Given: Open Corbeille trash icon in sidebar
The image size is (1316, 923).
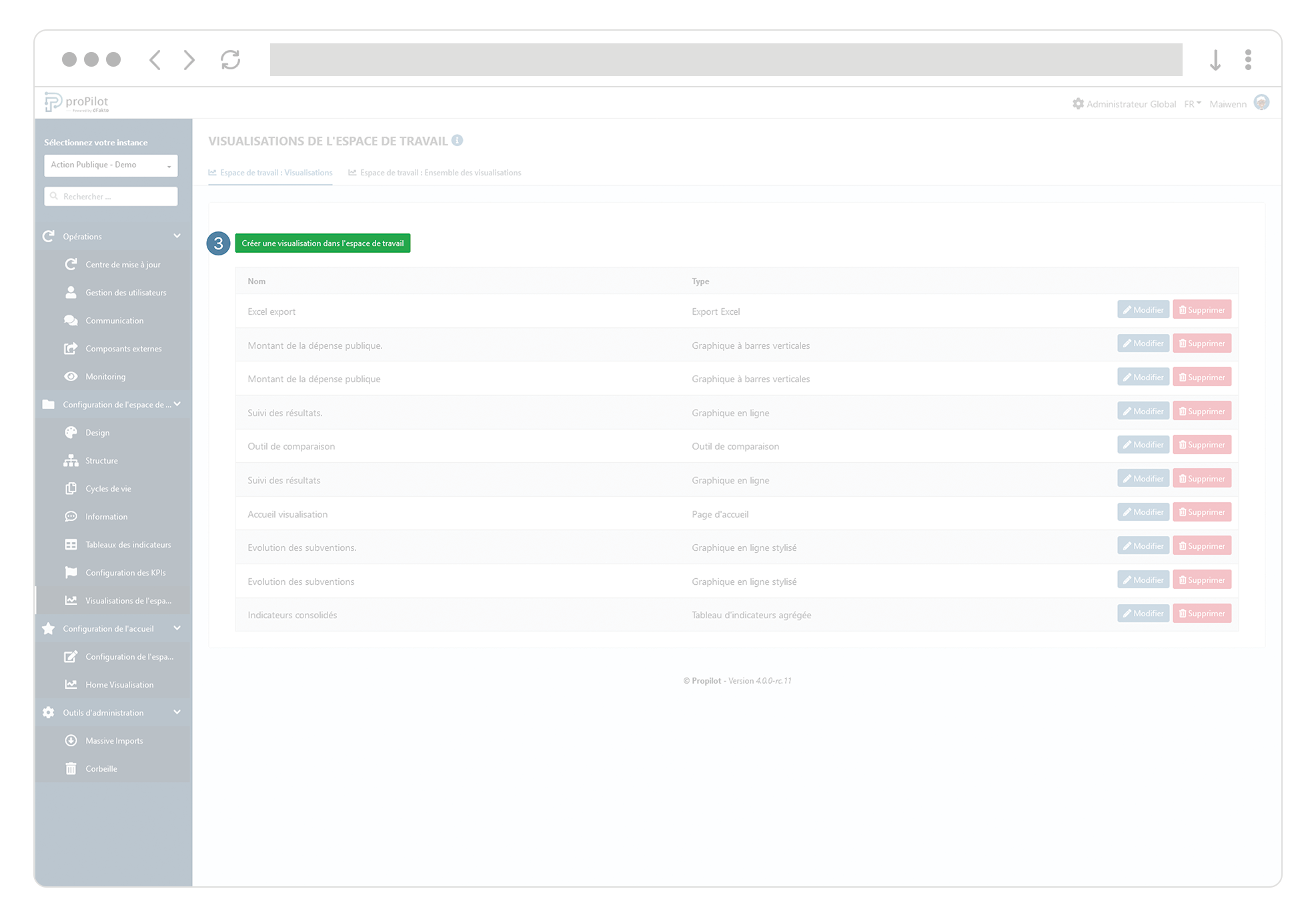Looking at the screenshot, I should [71, 768].
